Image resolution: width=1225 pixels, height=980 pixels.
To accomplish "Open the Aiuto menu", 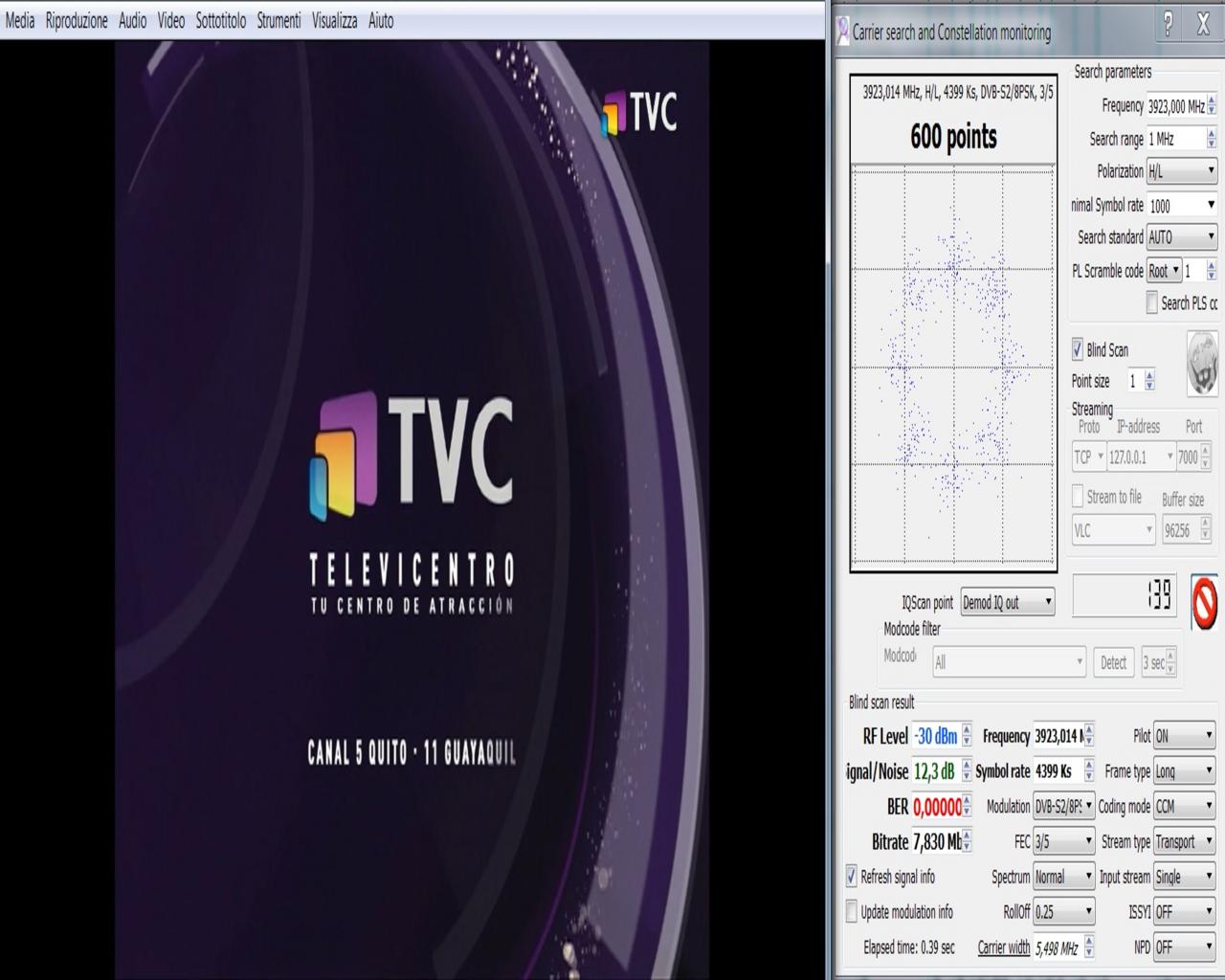I will click(x=381, y=20).
